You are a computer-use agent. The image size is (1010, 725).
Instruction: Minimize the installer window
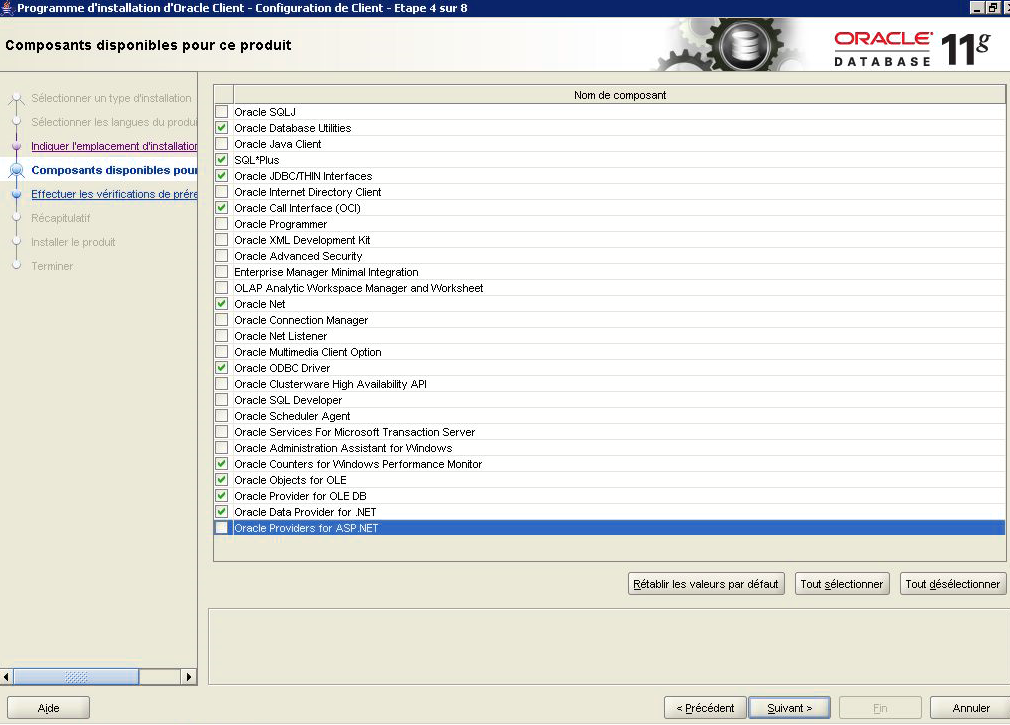(x=977, y=8)
